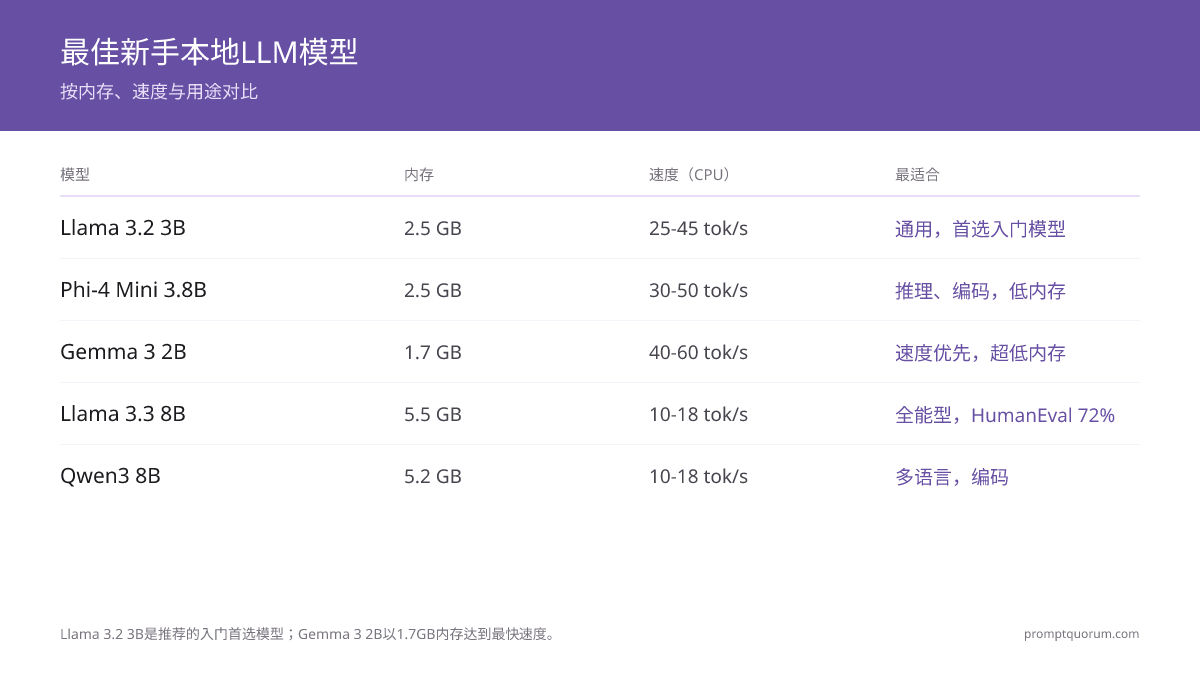Click the 40-60 tok/s speed cell
Image resolution: width=1200 pixels, height=675 pixels.
[698, 352]
